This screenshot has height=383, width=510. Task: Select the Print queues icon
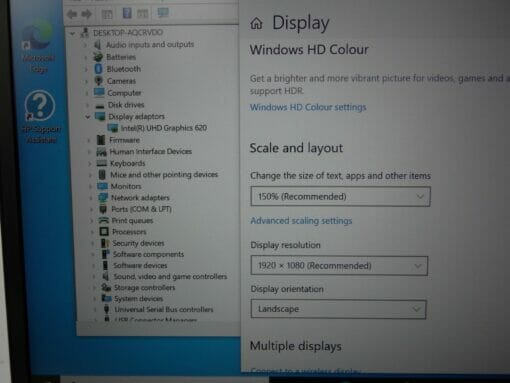coord(104,220)
